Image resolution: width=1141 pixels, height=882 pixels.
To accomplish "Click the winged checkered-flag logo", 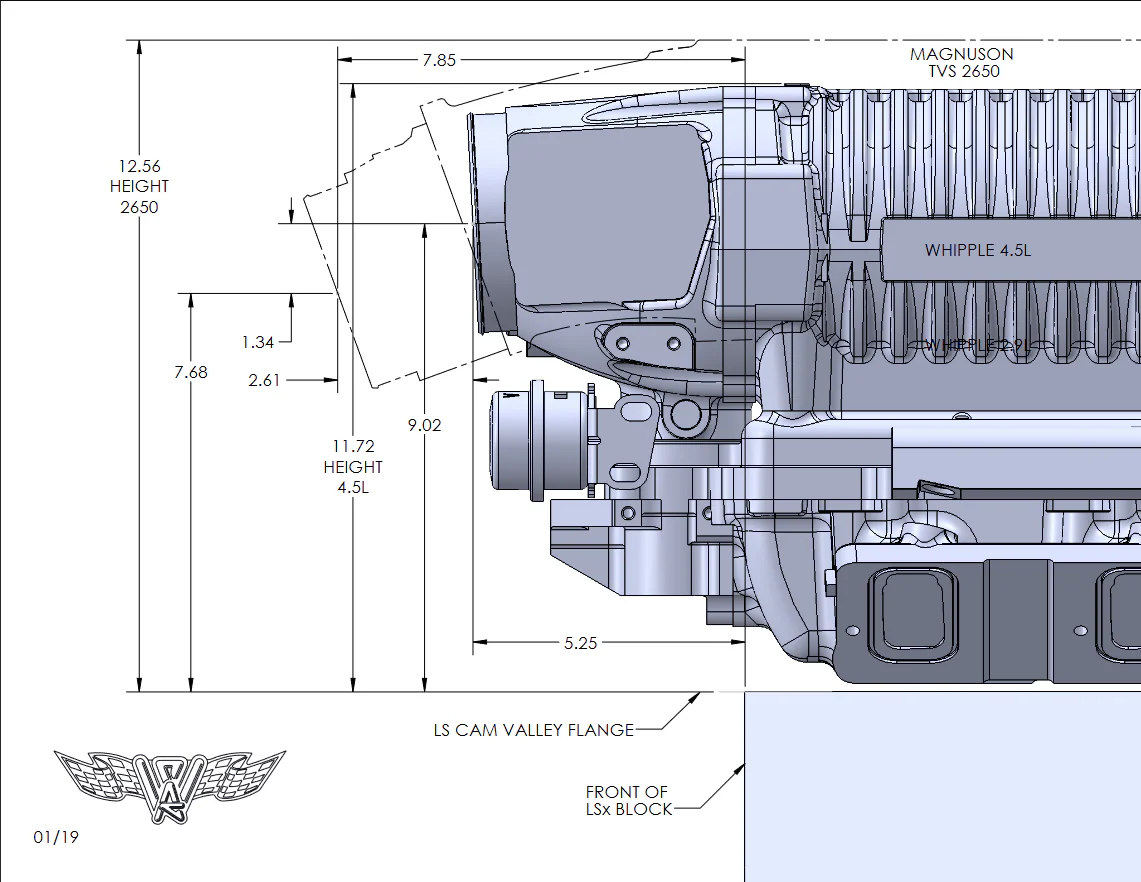I will pyautogui.click(x=170, y=787).
